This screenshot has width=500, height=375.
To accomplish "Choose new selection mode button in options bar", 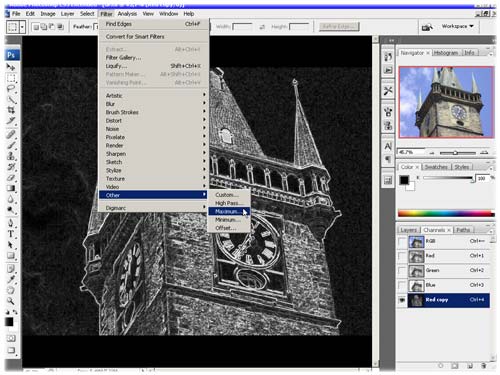I will (x=36, y=27).
